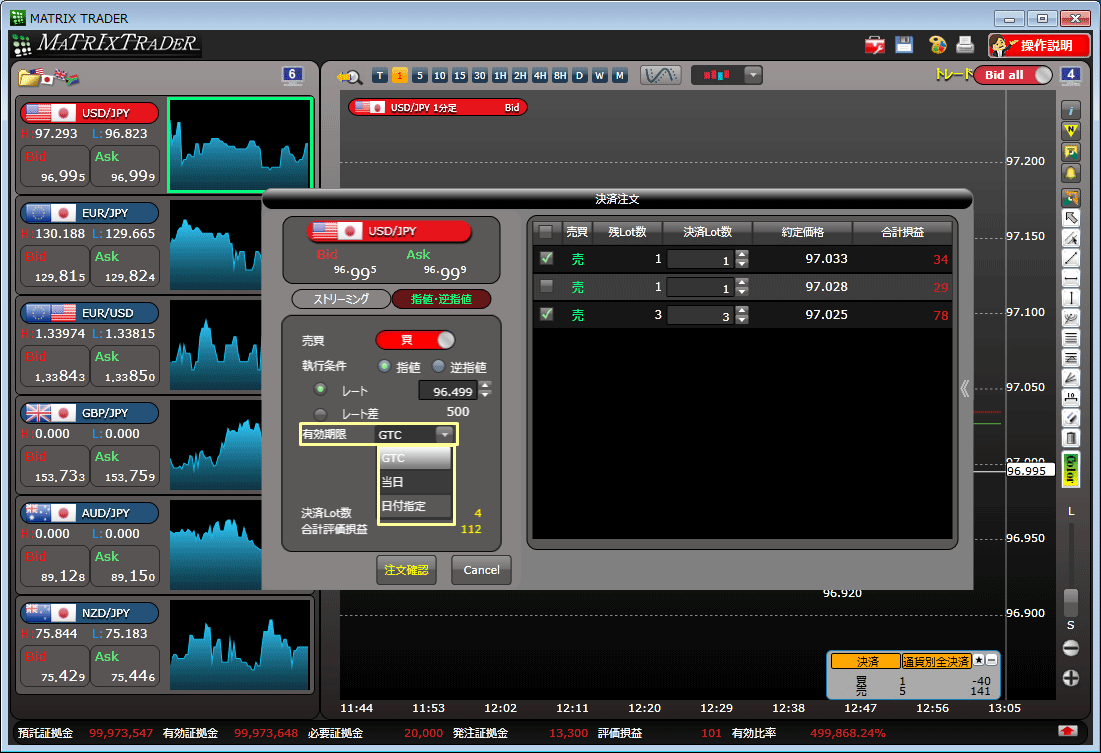Select the NZD/JPY mini chart thumbnail

click(x=240, y=645)
